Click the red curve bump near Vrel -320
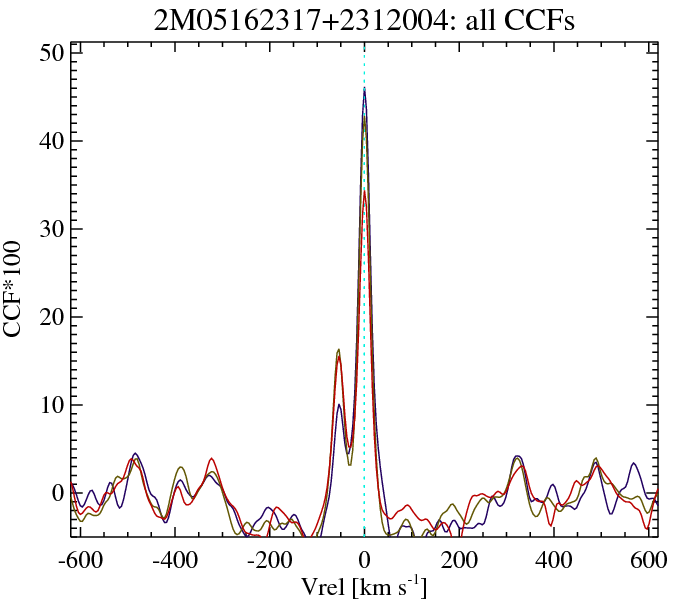Viewport: 675px width, 600px height. (212, 460)
